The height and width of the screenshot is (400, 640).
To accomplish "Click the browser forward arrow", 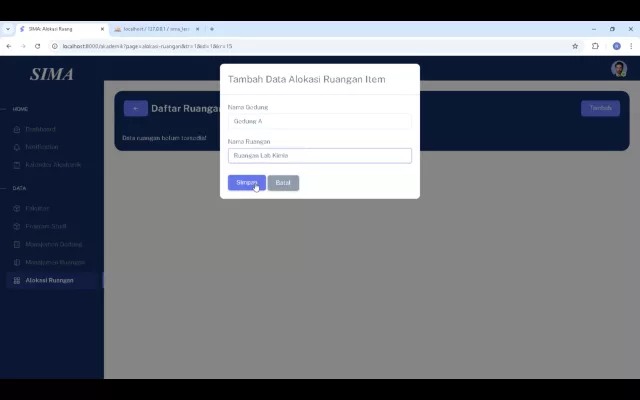I will tap(23, 46).
